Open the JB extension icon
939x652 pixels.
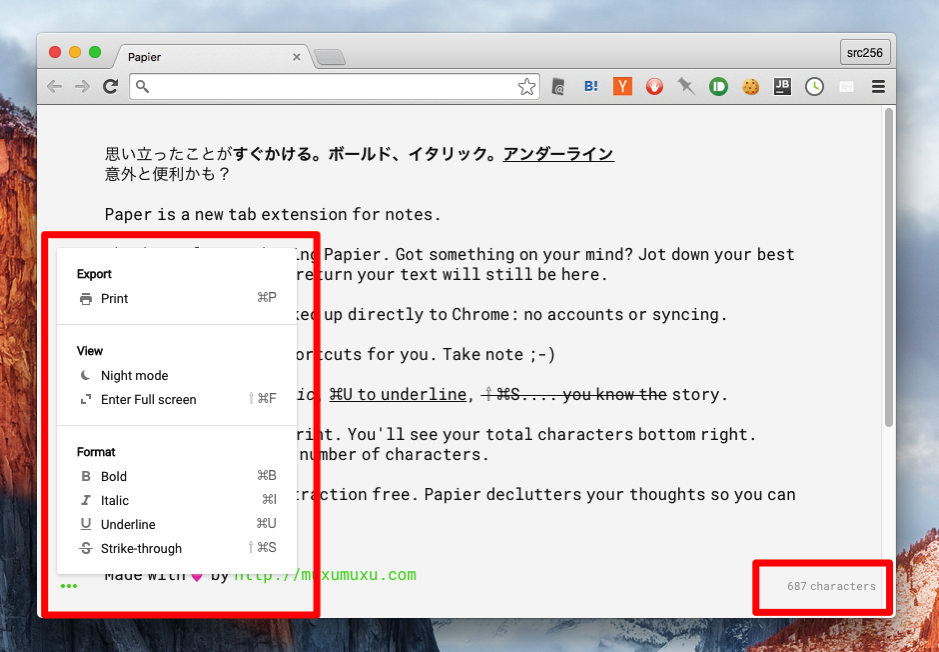pos(782,87)
